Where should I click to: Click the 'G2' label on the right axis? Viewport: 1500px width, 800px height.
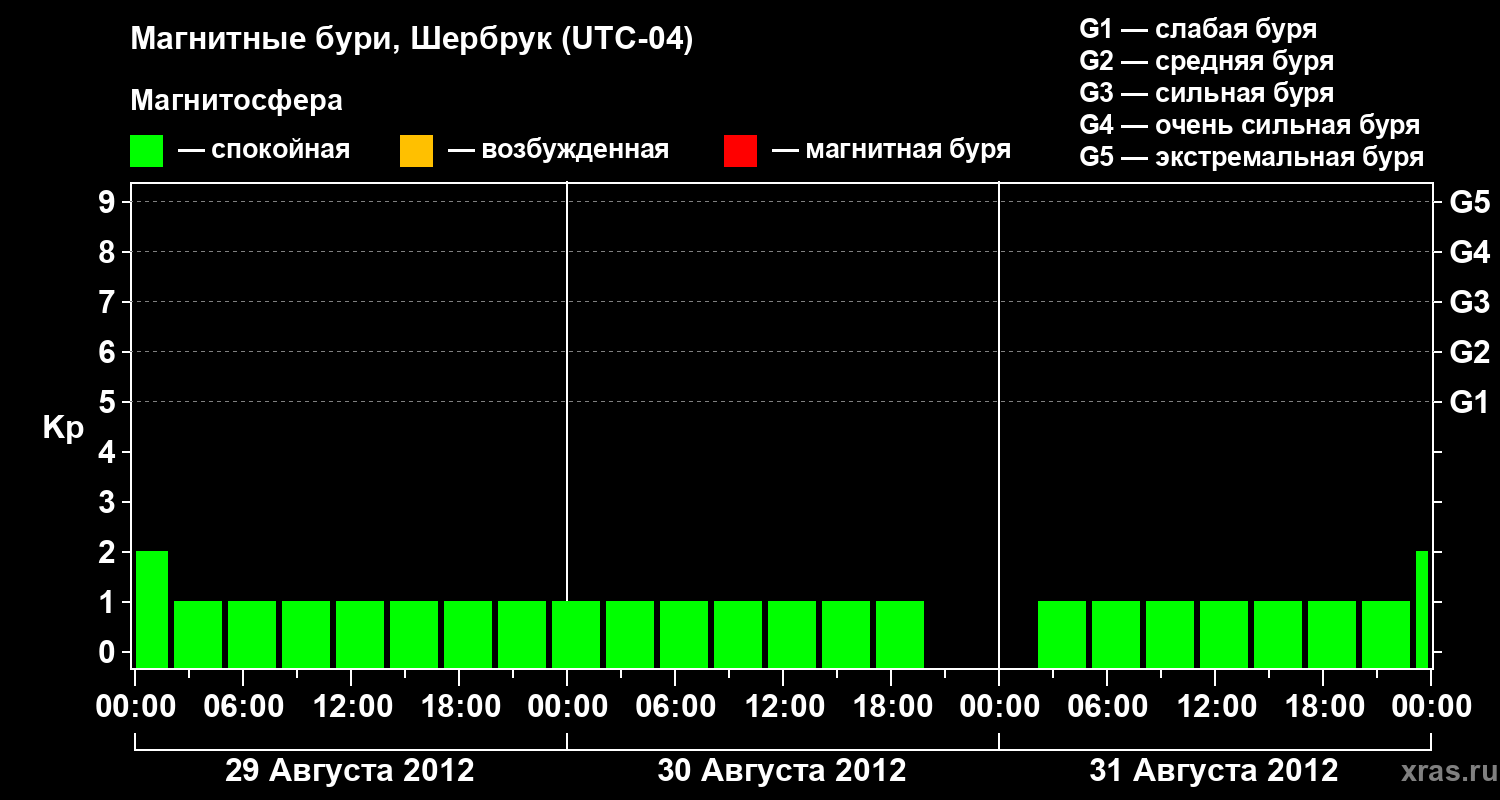pyautogui.click(x=1469, y=352)
